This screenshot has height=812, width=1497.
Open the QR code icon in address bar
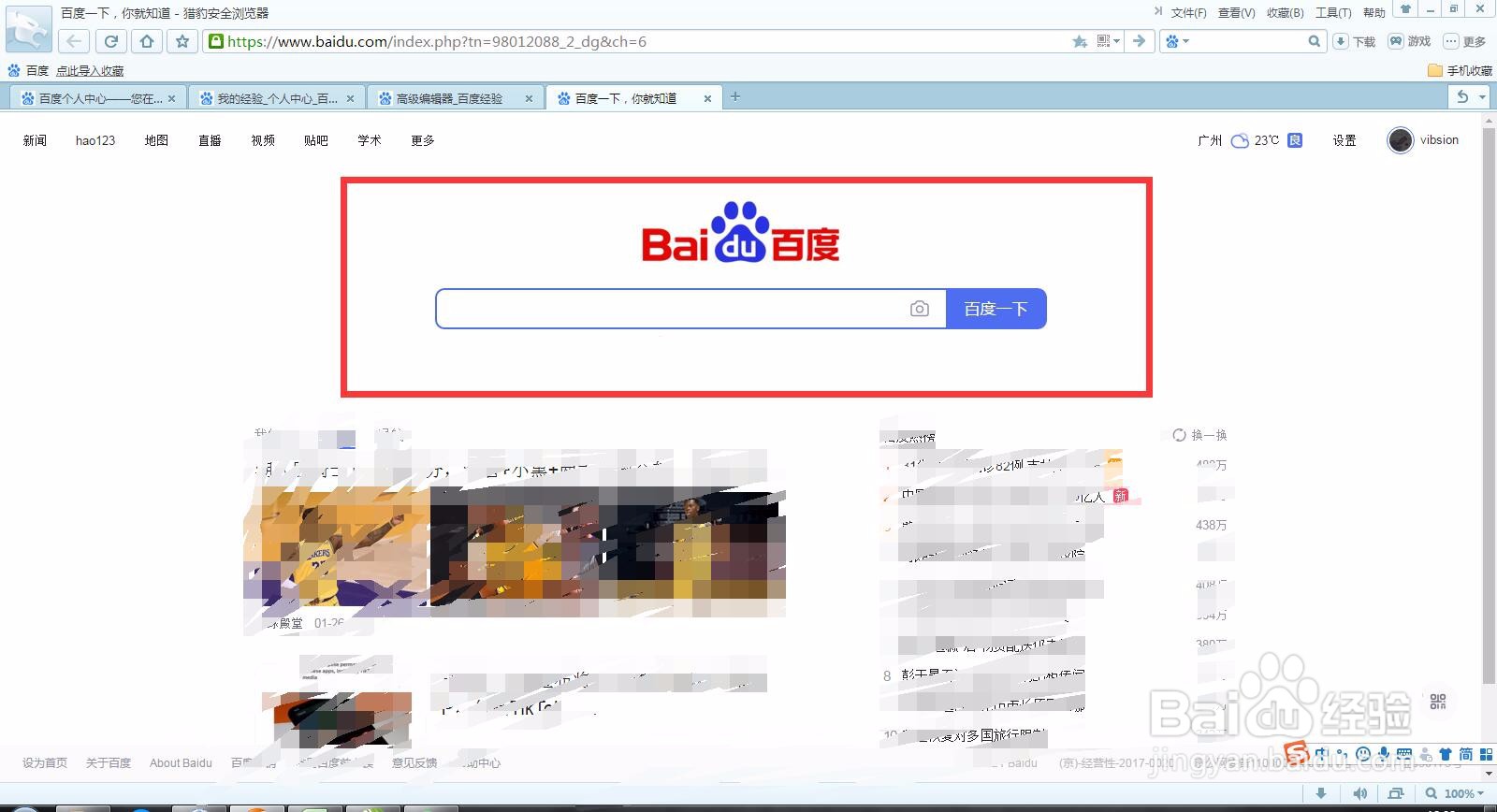coord(1104,41)
